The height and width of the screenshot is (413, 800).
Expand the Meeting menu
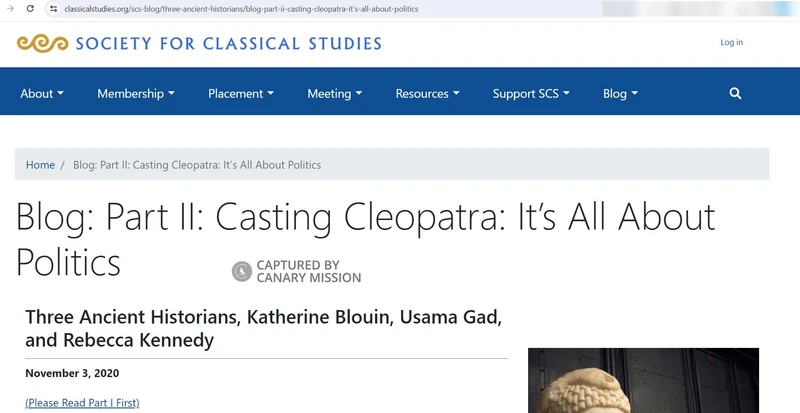[x=335, y=93]
